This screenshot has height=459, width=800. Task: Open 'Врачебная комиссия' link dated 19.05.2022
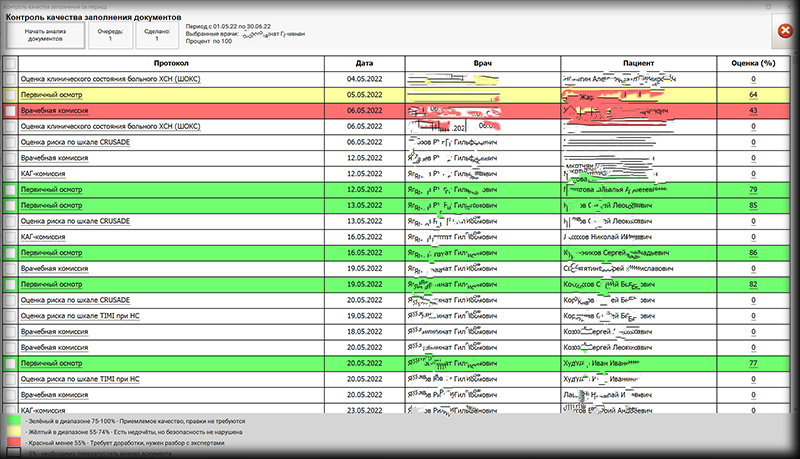pyautogui.click(x=54, y=269)
